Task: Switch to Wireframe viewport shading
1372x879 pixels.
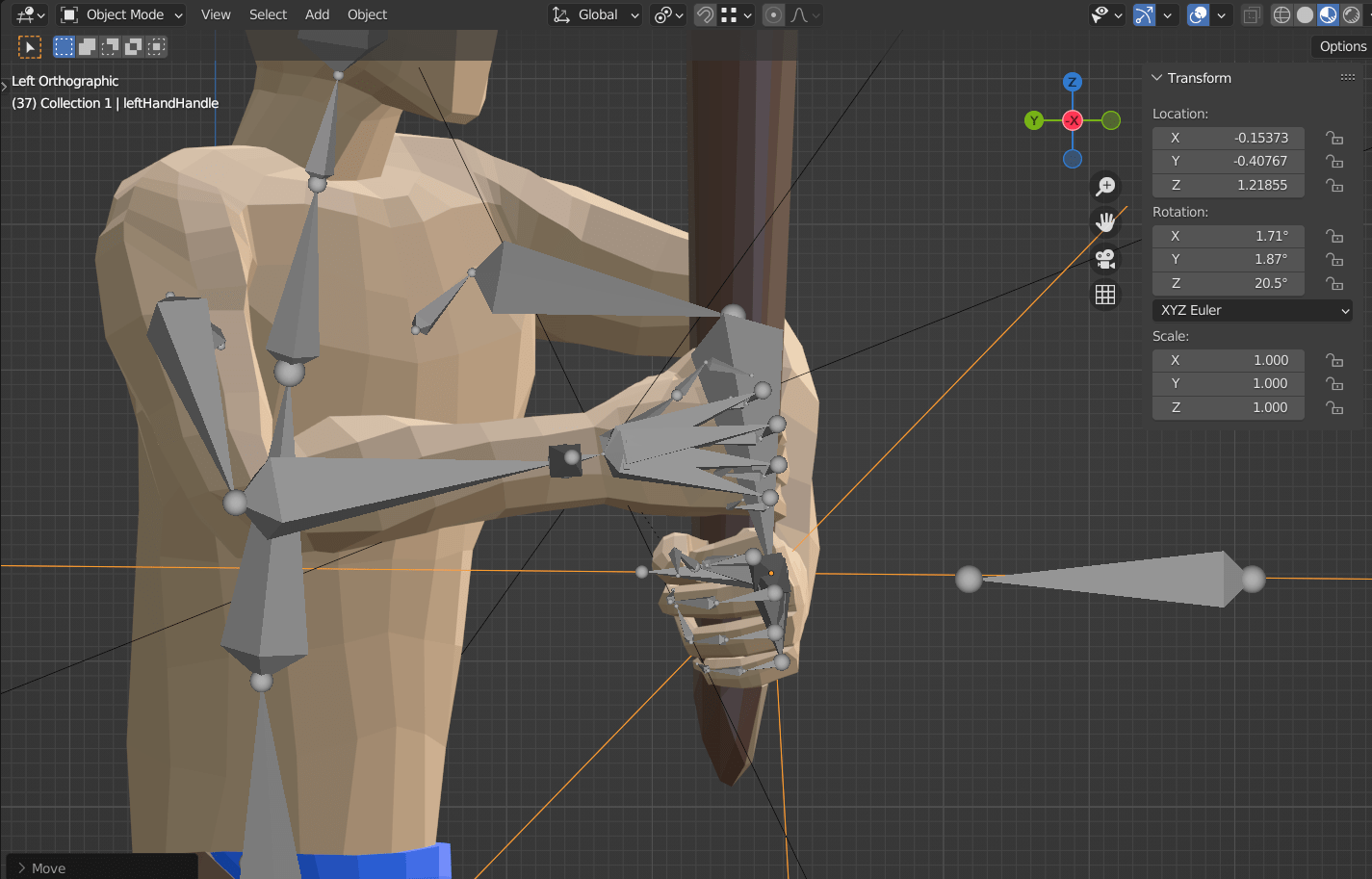Action: (x=1281, y=14)
